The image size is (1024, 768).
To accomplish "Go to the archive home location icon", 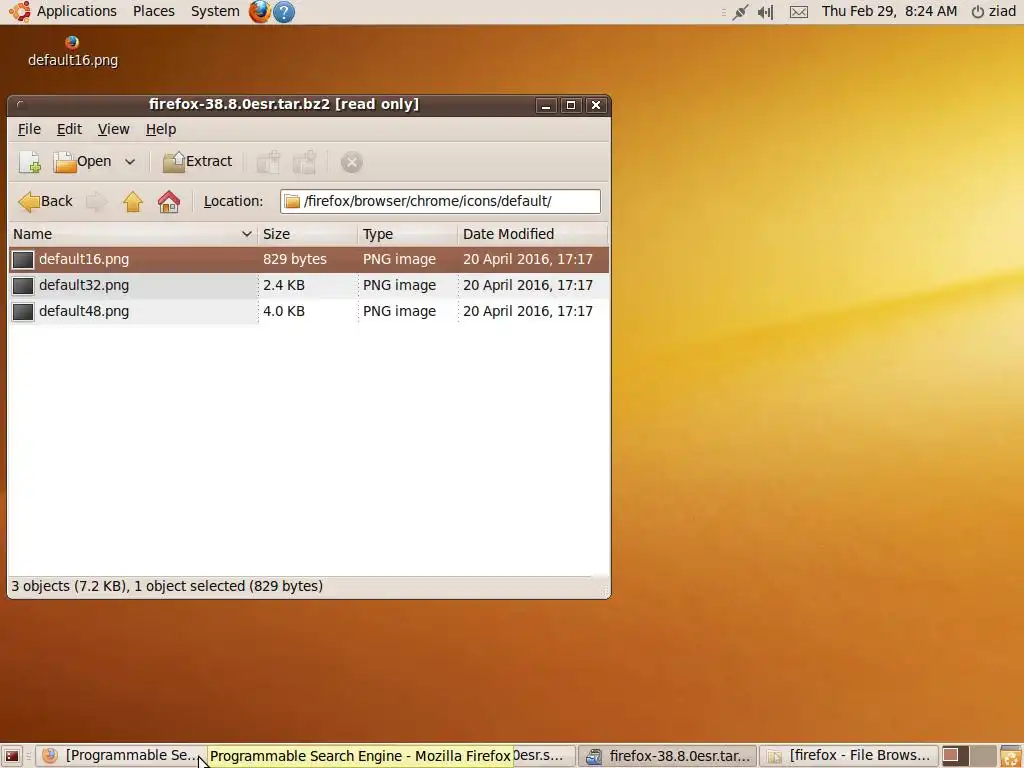I will (x=168, y=201).
